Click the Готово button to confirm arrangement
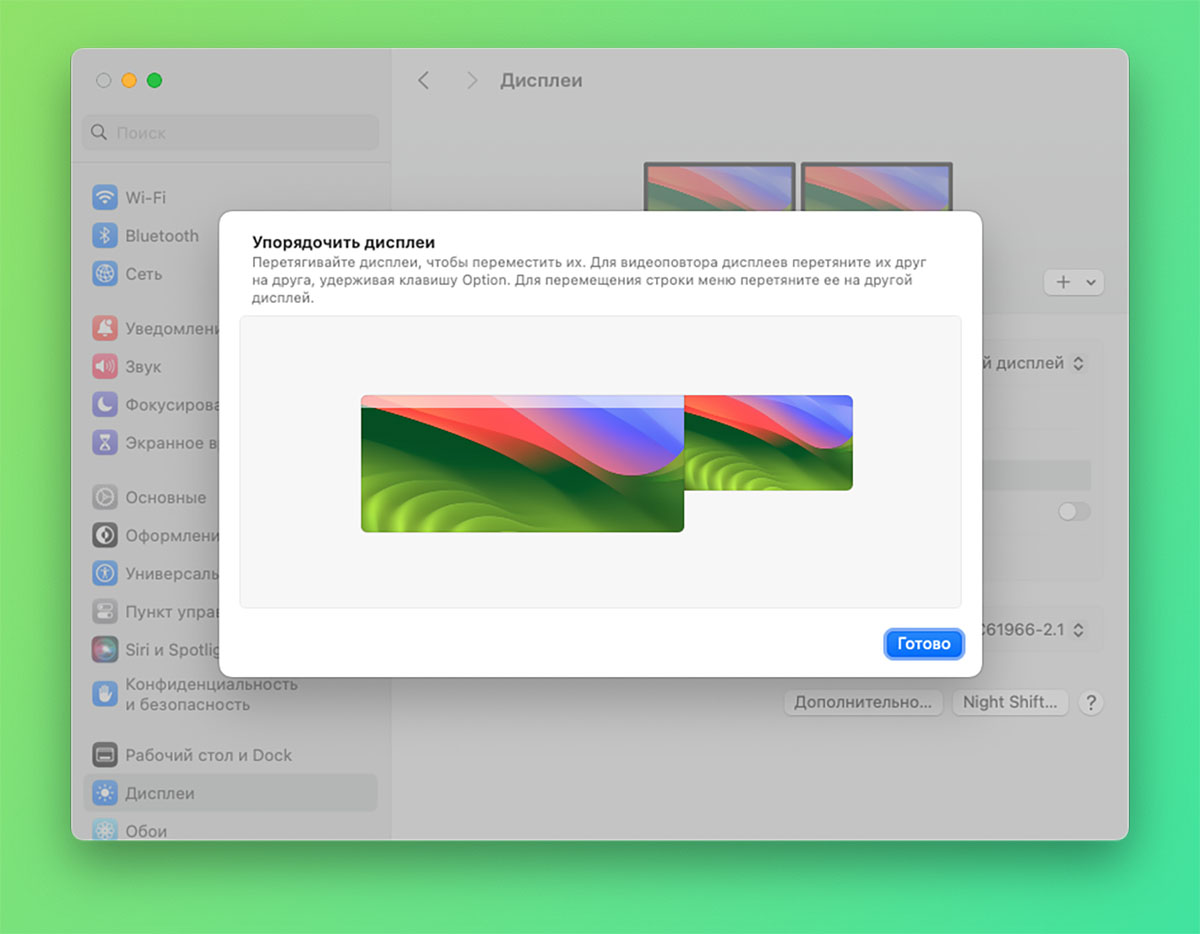 click(x=923, y=644)
